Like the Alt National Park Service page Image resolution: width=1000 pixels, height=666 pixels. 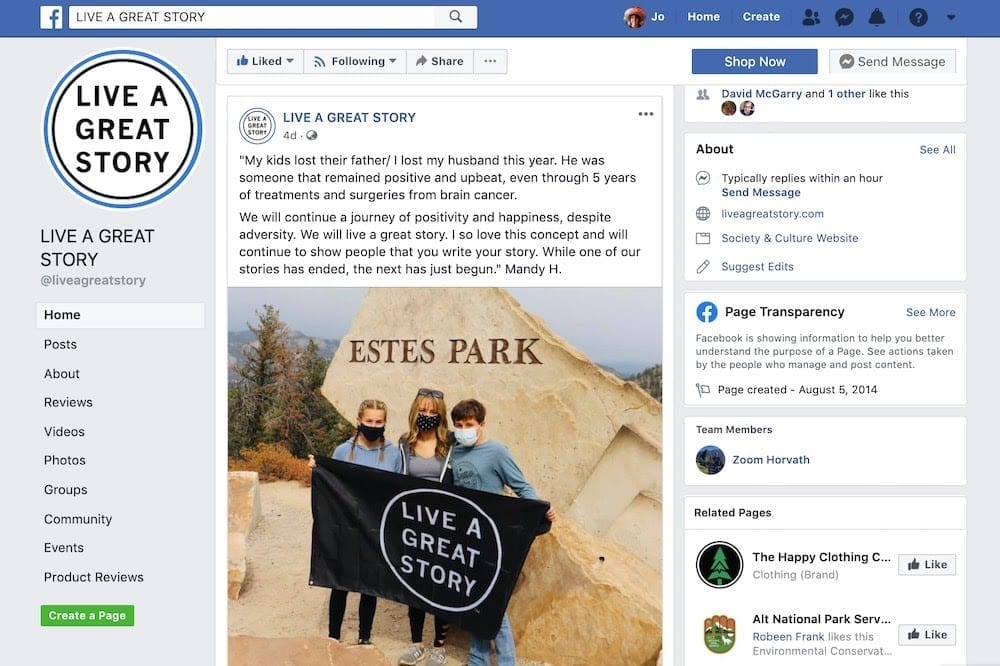[927, 635]
